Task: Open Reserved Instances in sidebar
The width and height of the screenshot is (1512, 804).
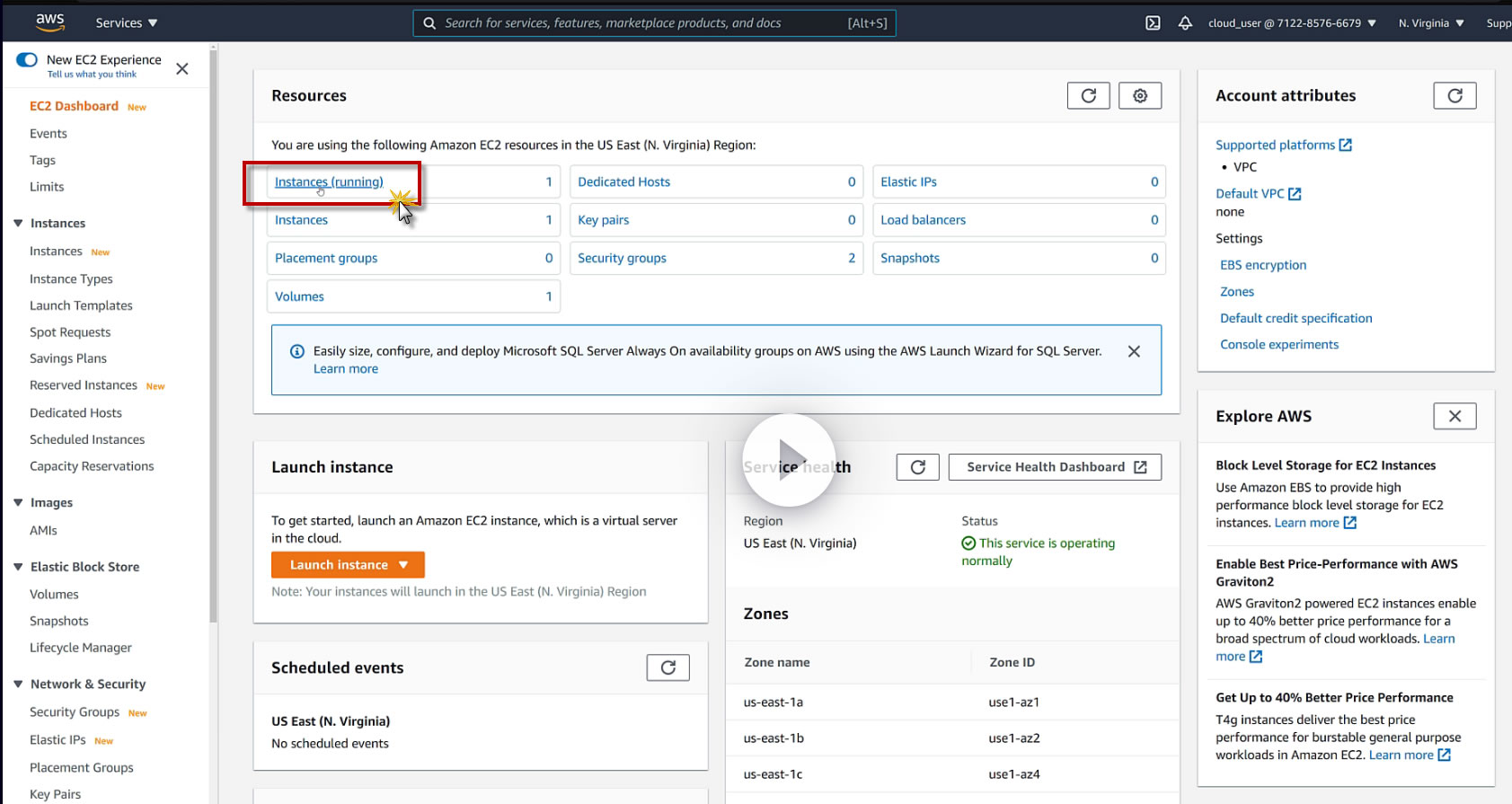Action: [x=84, y=385]
